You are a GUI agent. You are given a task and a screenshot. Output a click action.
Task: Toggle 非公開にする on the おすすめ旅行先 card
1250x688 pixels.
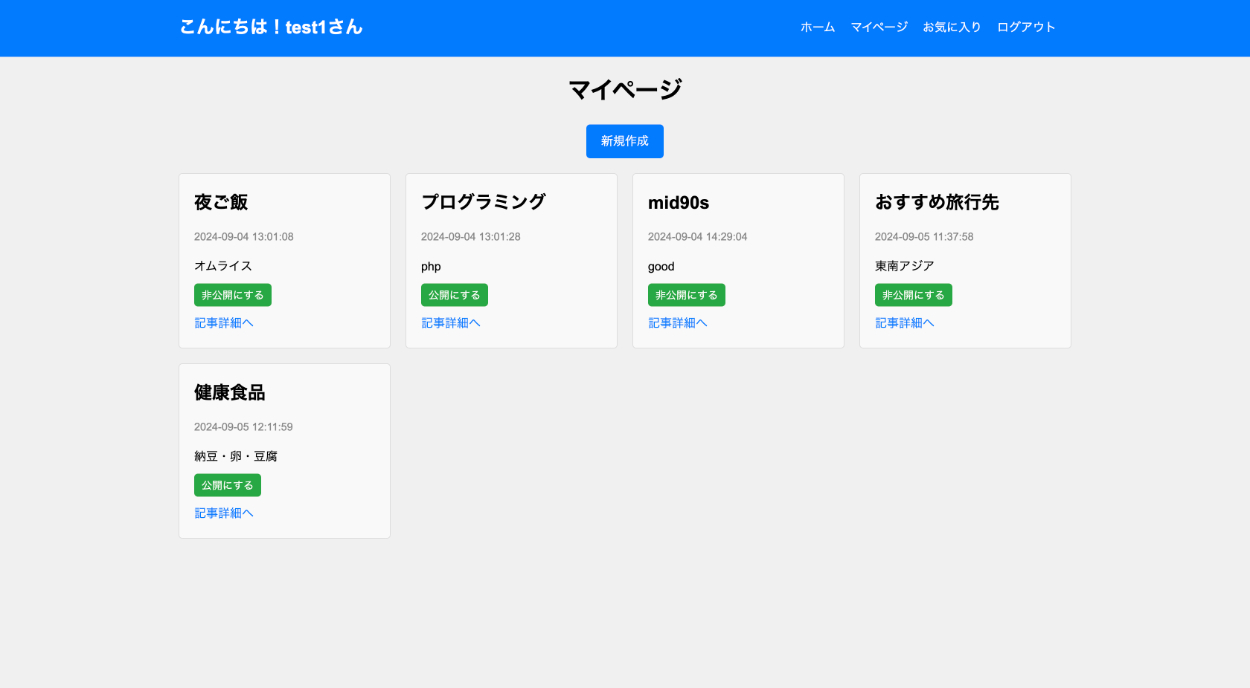point(913,295)
